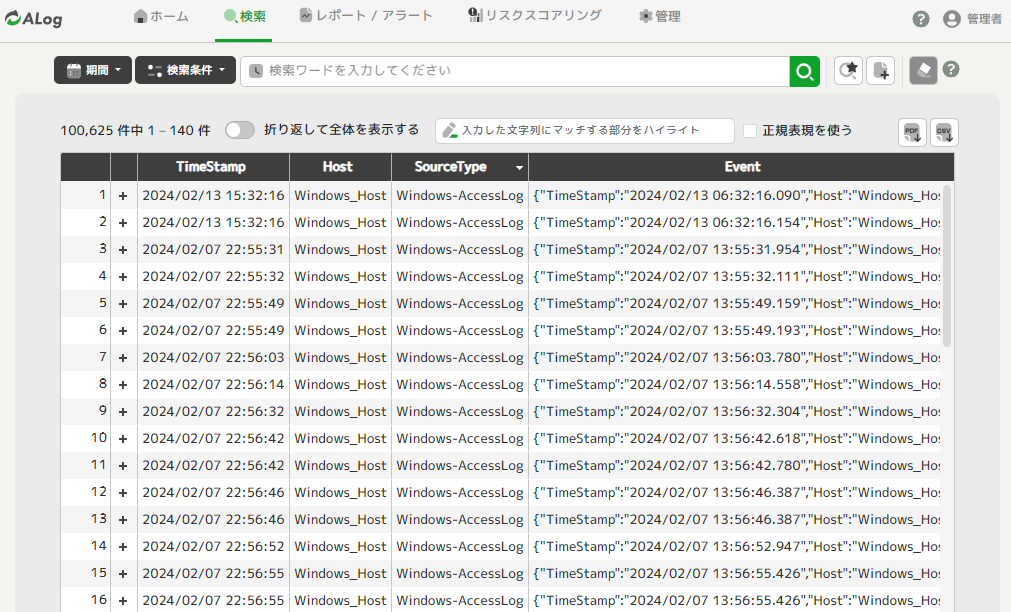The image size is (1011, 612).
Task: Open saved searches star icon
Action: pos(849,70)
